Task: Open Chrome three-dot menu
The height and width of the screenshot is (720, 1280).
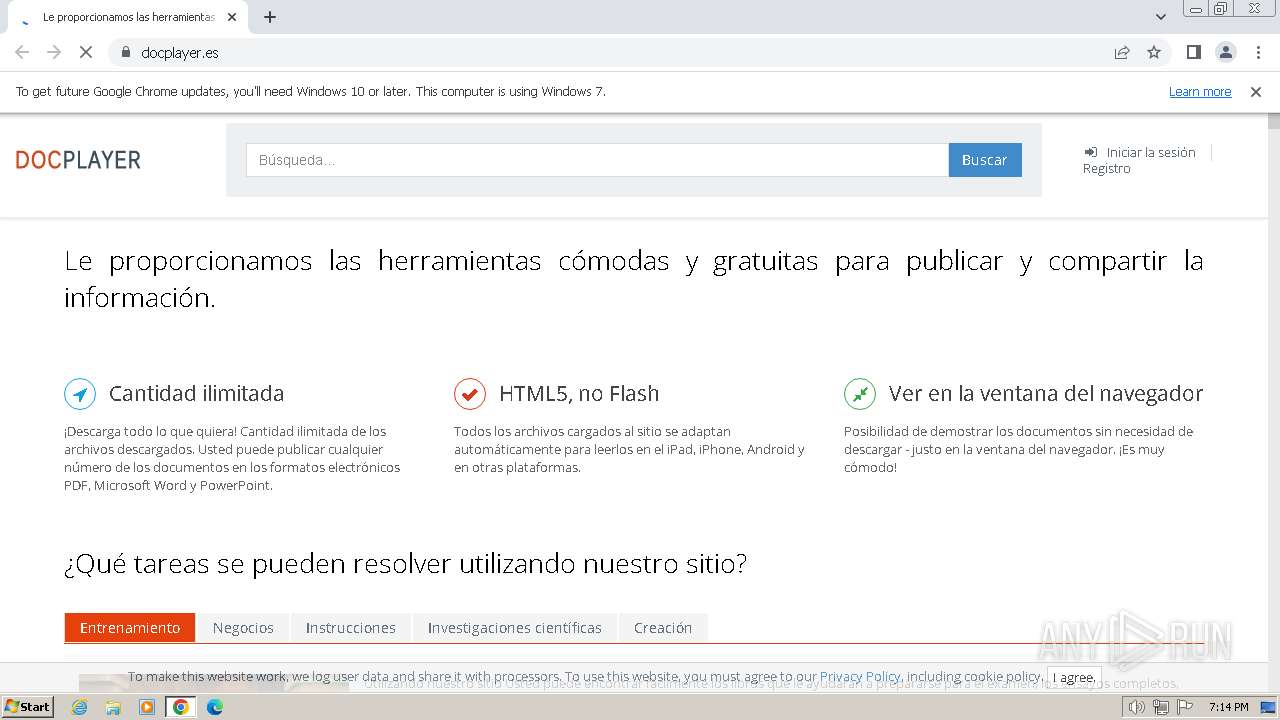Action: [1258, 52]
